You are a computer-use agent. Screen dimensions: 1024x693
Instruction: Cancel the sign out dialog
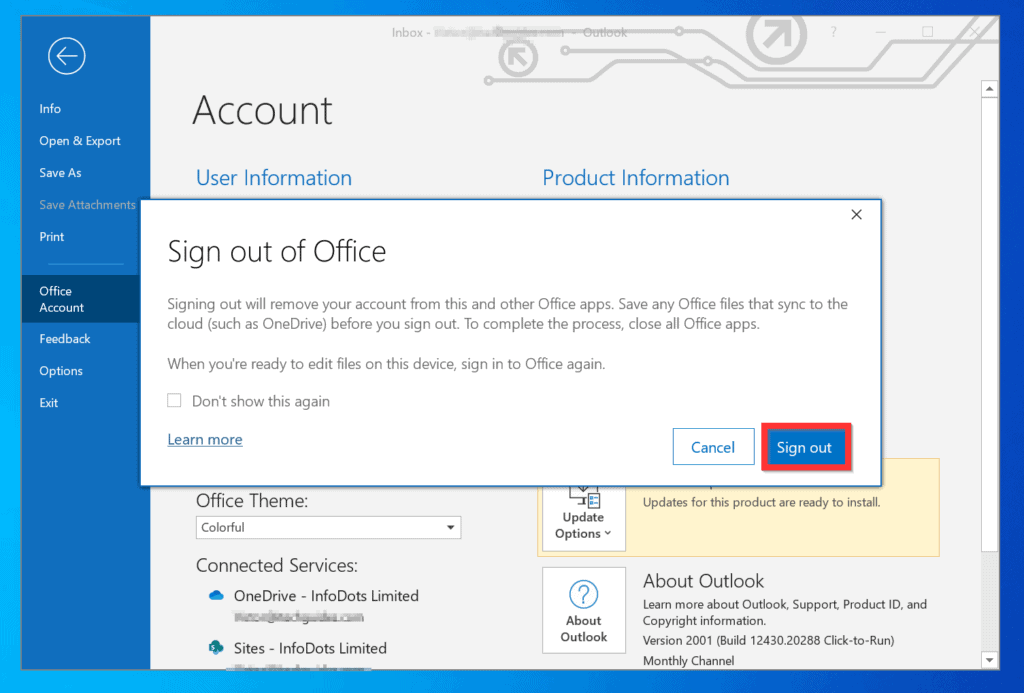click(713, 447)
